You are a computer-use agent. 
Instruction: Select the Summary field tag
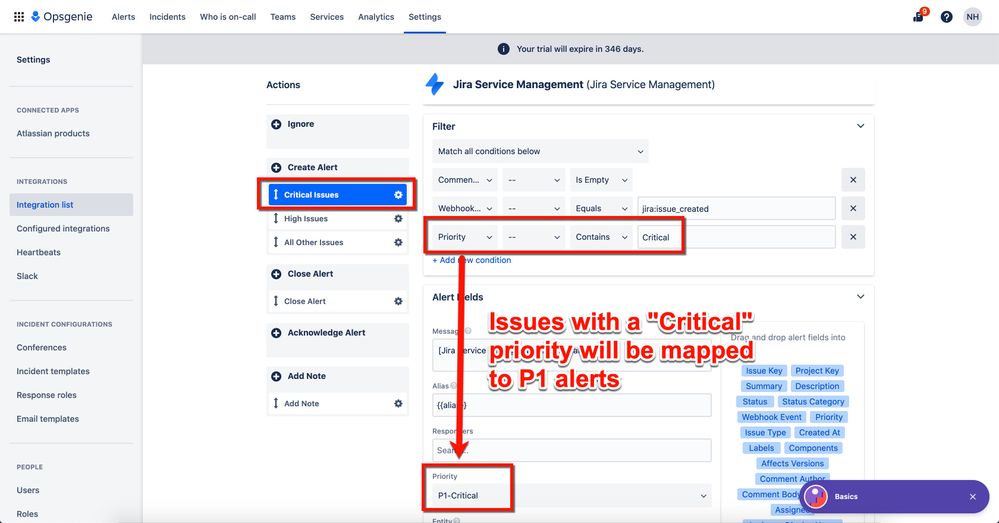(x=763, y=386)
